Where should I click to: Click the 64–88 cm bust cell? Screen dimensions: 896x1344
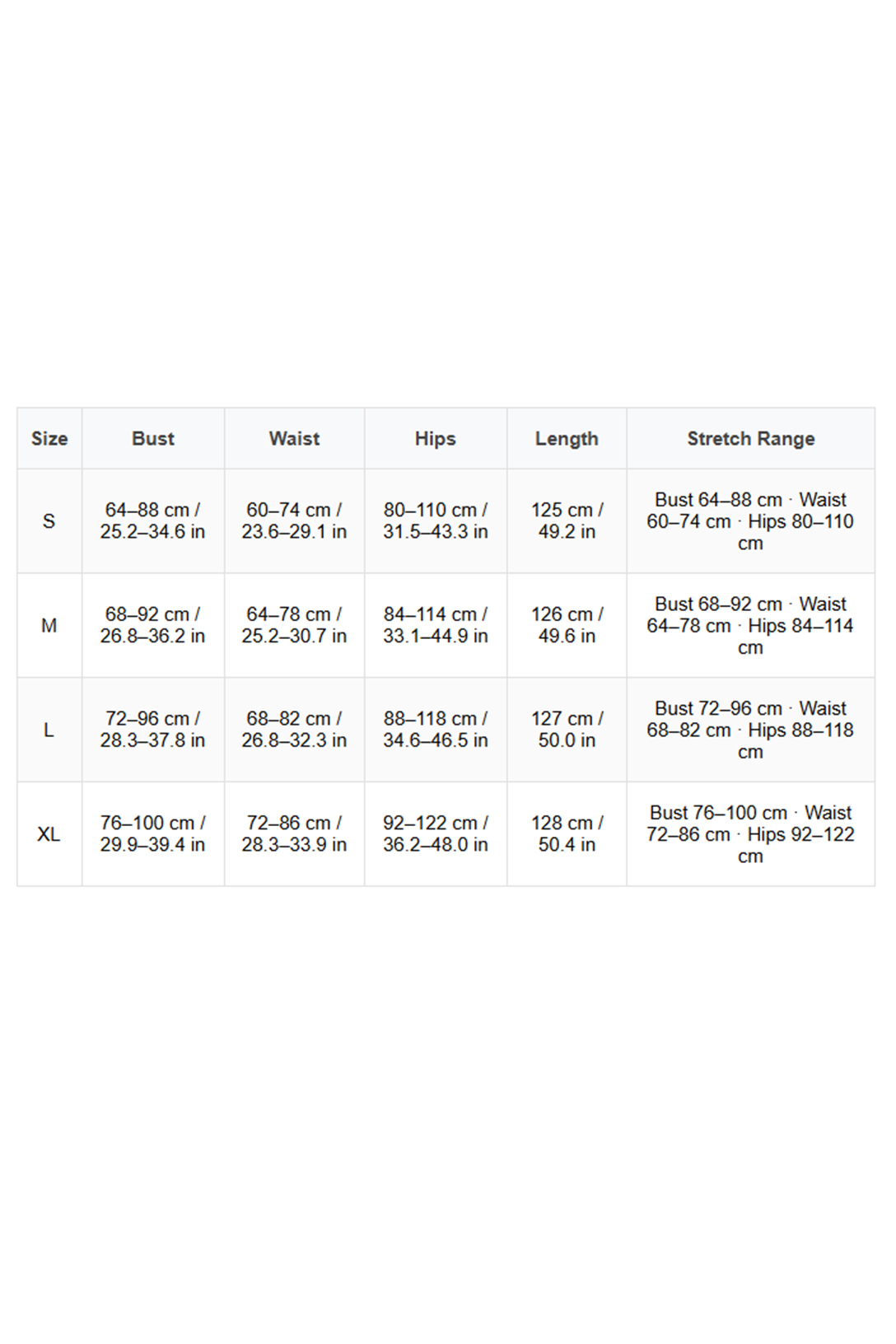[x=153, y=521]
